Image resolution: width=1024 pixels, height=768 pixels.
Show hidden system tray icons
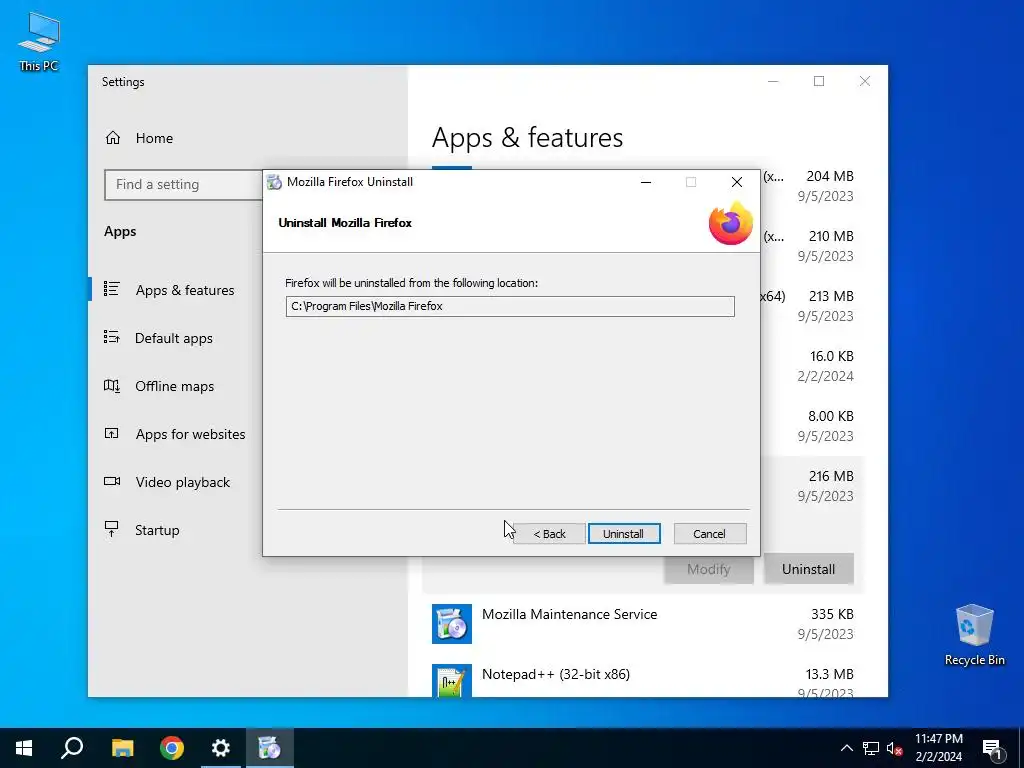click(846, 748)
